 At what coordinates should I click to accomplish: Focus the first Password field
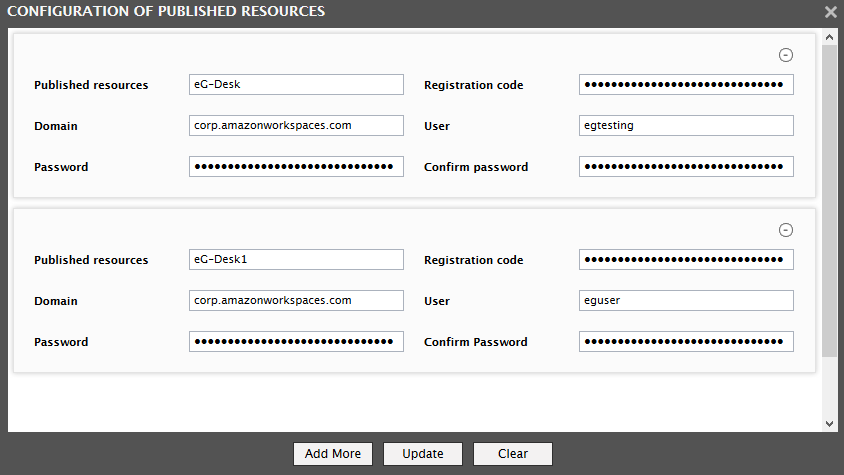click(x=296, y=166)
